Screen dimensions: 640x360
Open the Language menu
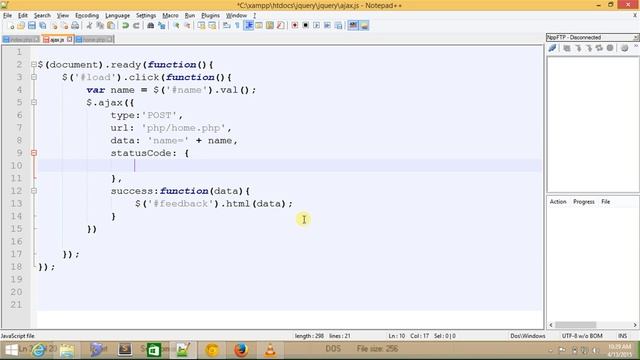coord(118,16)
